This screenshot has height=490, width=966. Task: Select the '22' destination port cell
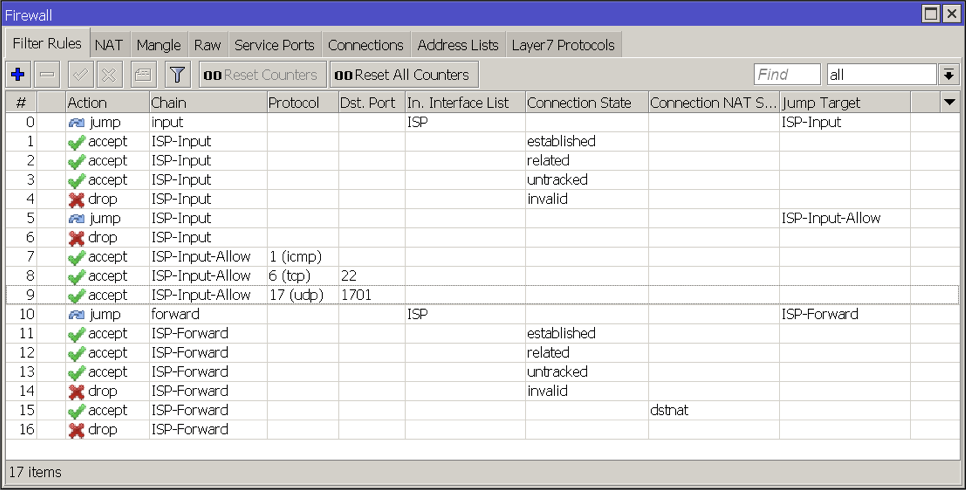(x=349, y=276)
